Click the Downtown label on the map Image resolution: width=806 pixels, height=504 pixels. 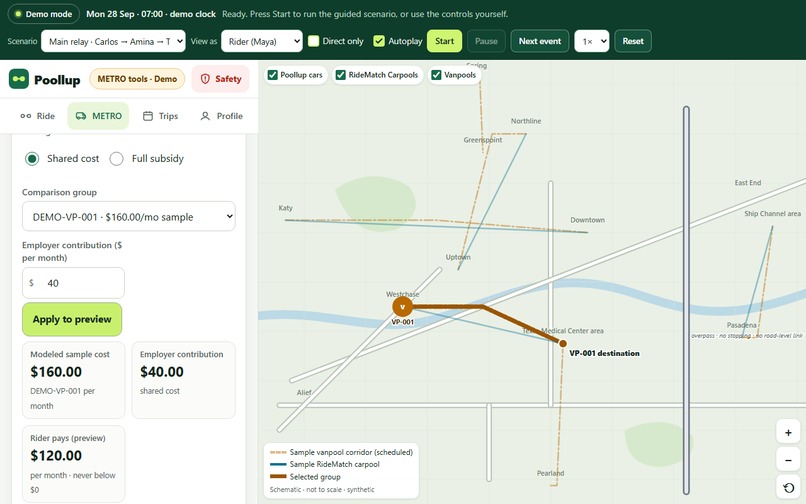588,220
